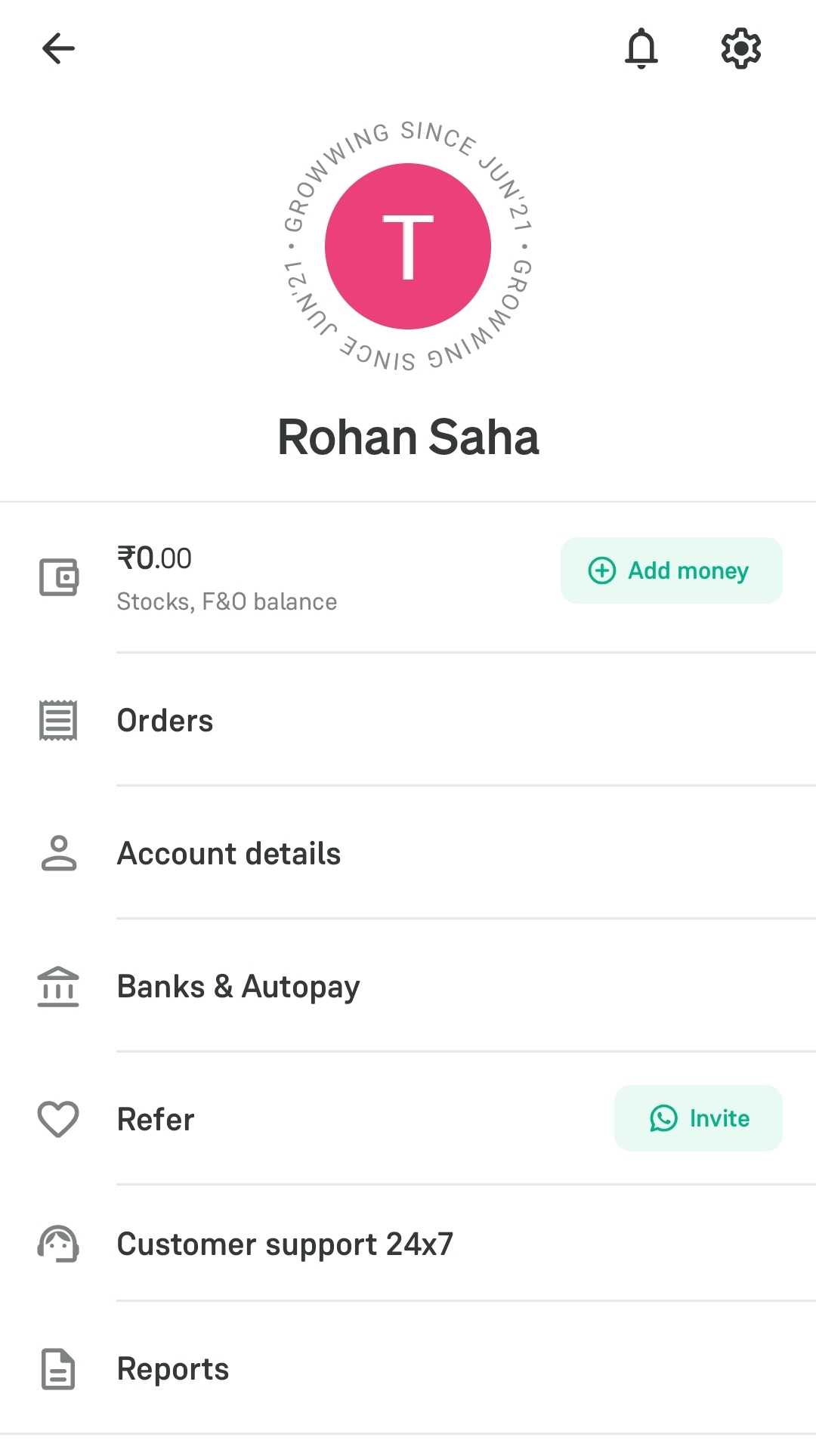The height and width of the screenshot is (1456, 816).
Task: Select the Refer option label
Action: (156, 1119)
